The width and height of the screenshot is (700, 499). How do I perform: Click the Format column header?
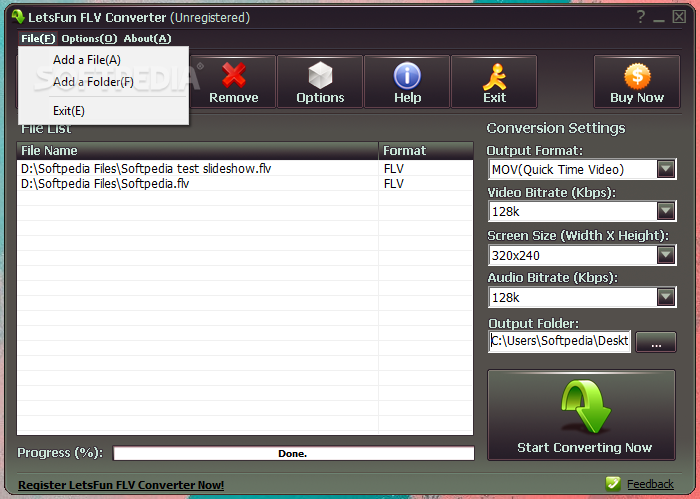pyautogui.click(x=426, y=151)
